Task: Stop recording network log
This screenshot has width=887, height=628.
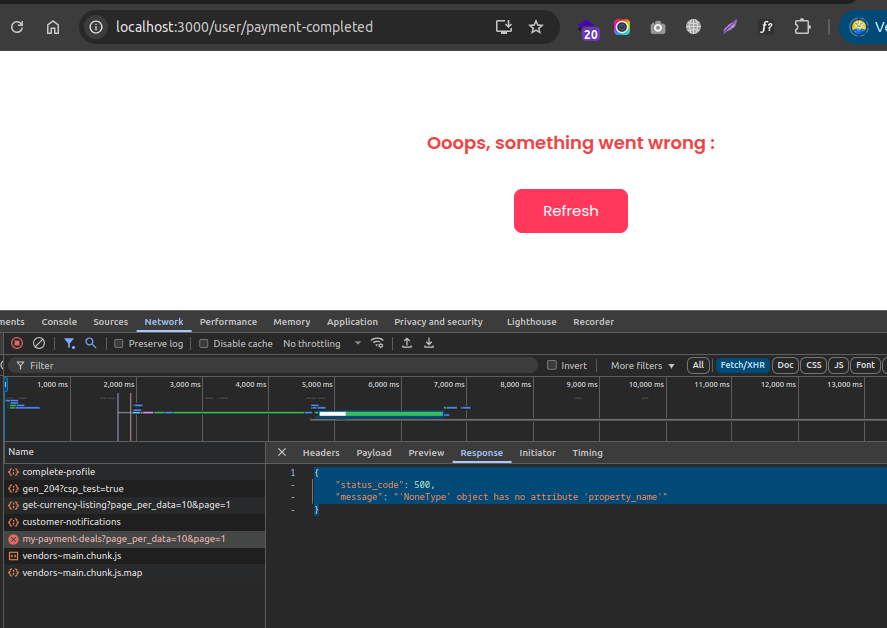Action: [x=17, y=343]
